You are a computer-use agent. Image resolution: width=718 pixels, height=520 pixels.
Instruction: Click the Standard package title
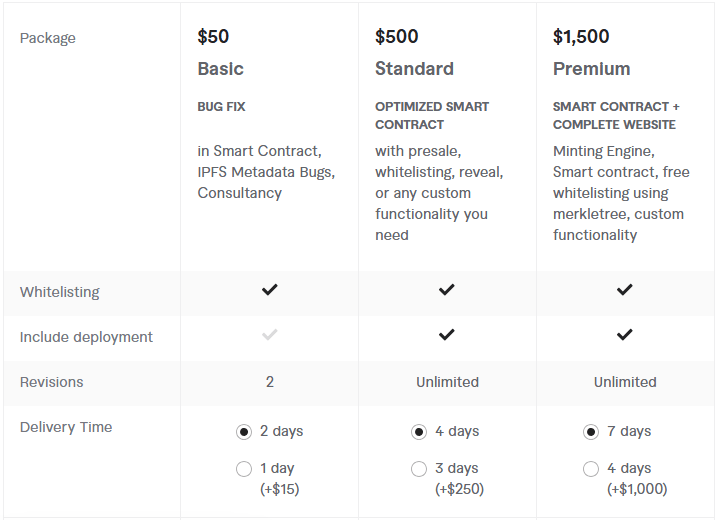414,69
